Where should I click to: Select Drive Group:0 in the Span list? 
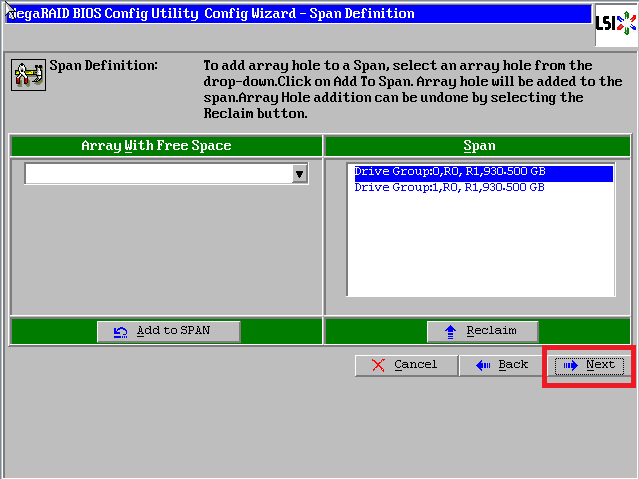pos(449,172)
